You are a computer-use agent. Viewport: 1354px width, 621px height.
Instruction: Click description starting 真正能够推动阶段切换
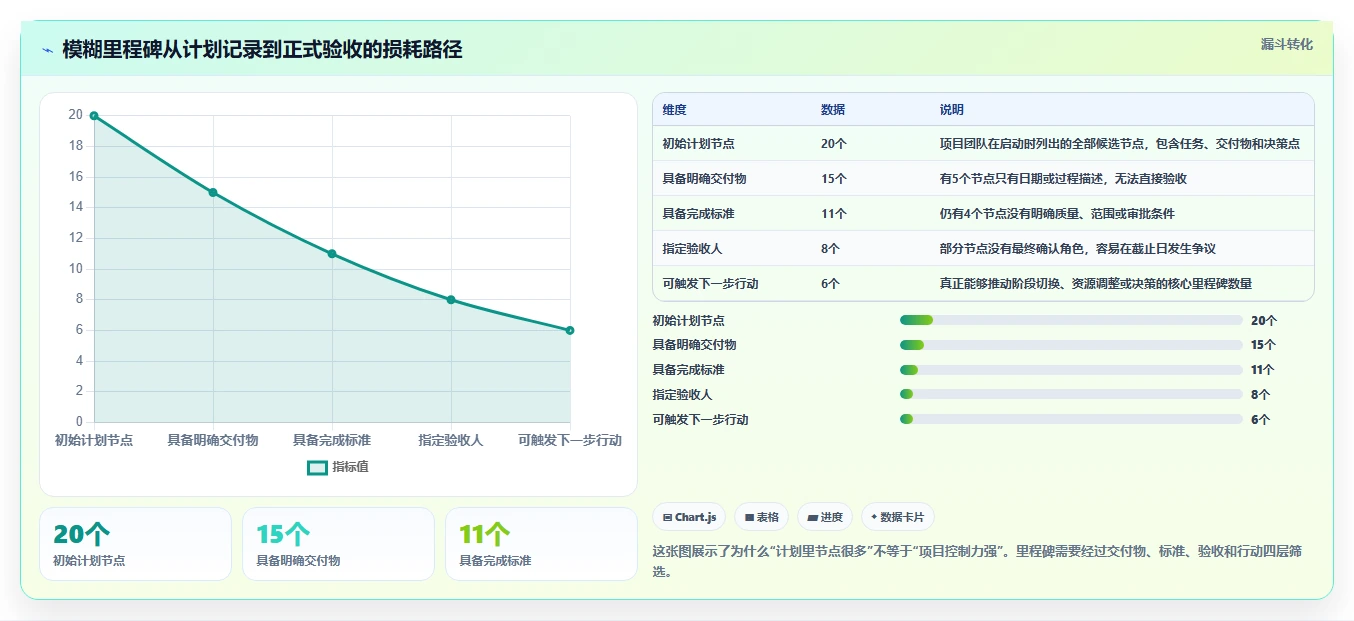click(1095, 284)
